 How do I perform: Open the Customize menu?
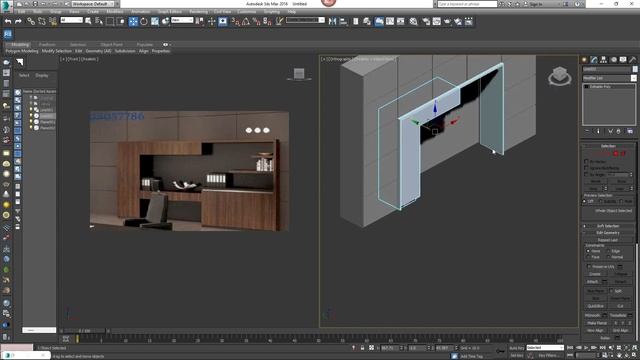(x=247, y=12)
